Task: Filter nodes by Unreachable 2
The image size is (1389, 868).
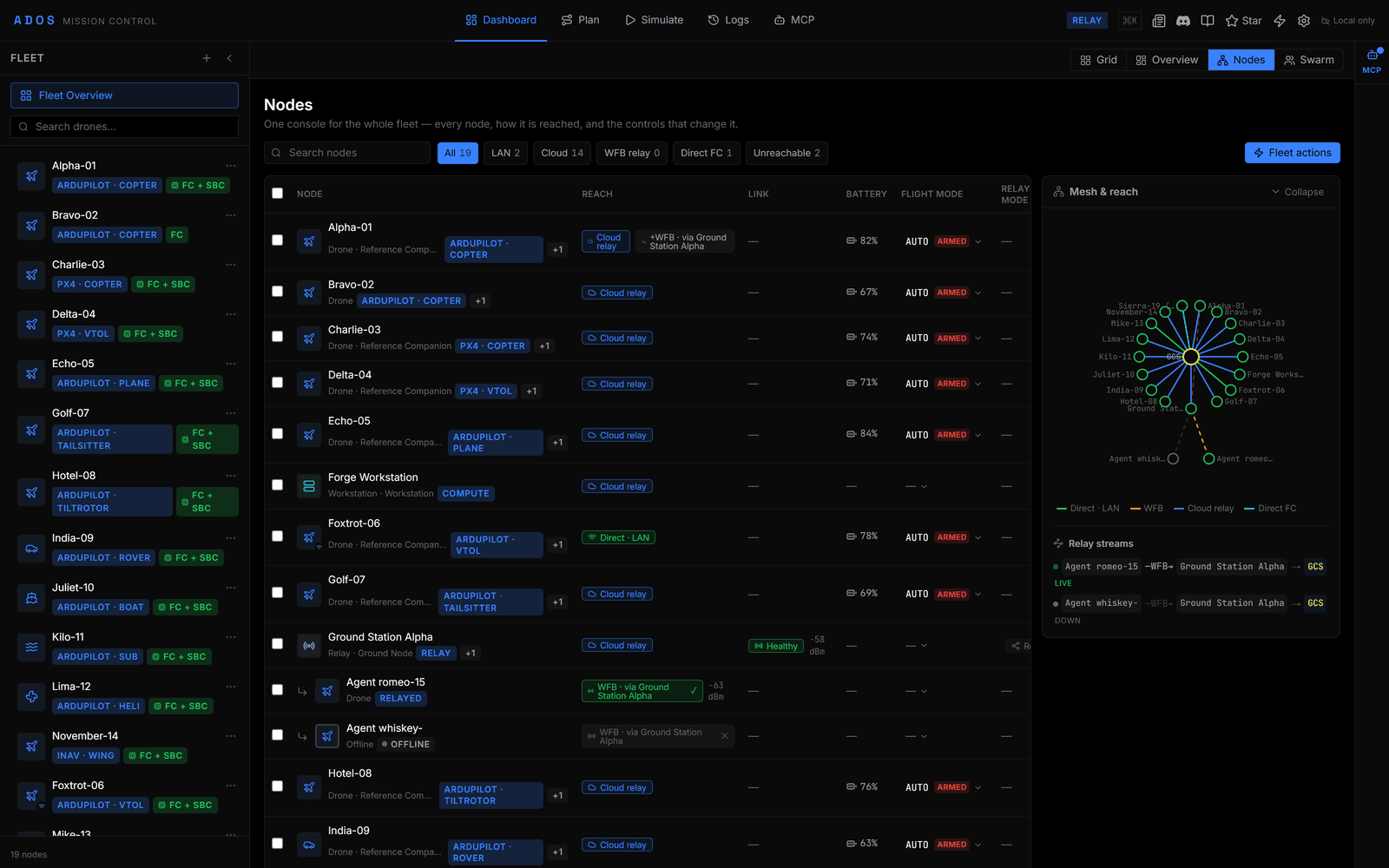Action: [x=787, y=153]
